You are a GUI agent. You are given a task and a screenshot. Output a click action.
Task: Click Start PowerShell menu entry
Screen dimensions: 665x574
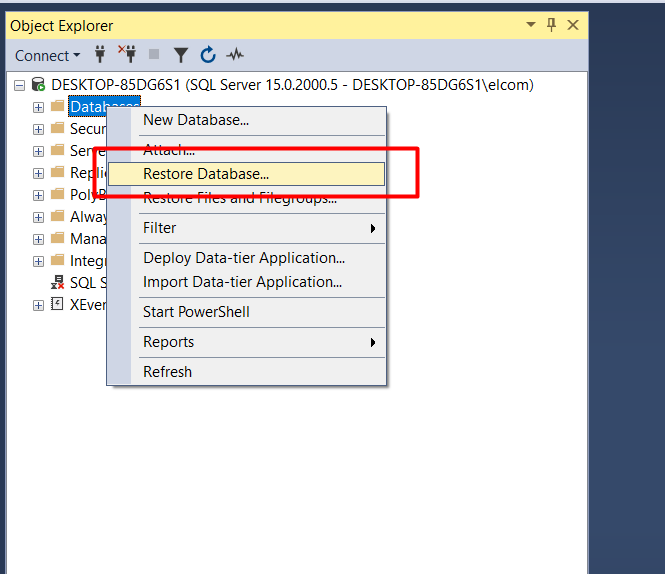pyautogui.click(x=196, y=312)
